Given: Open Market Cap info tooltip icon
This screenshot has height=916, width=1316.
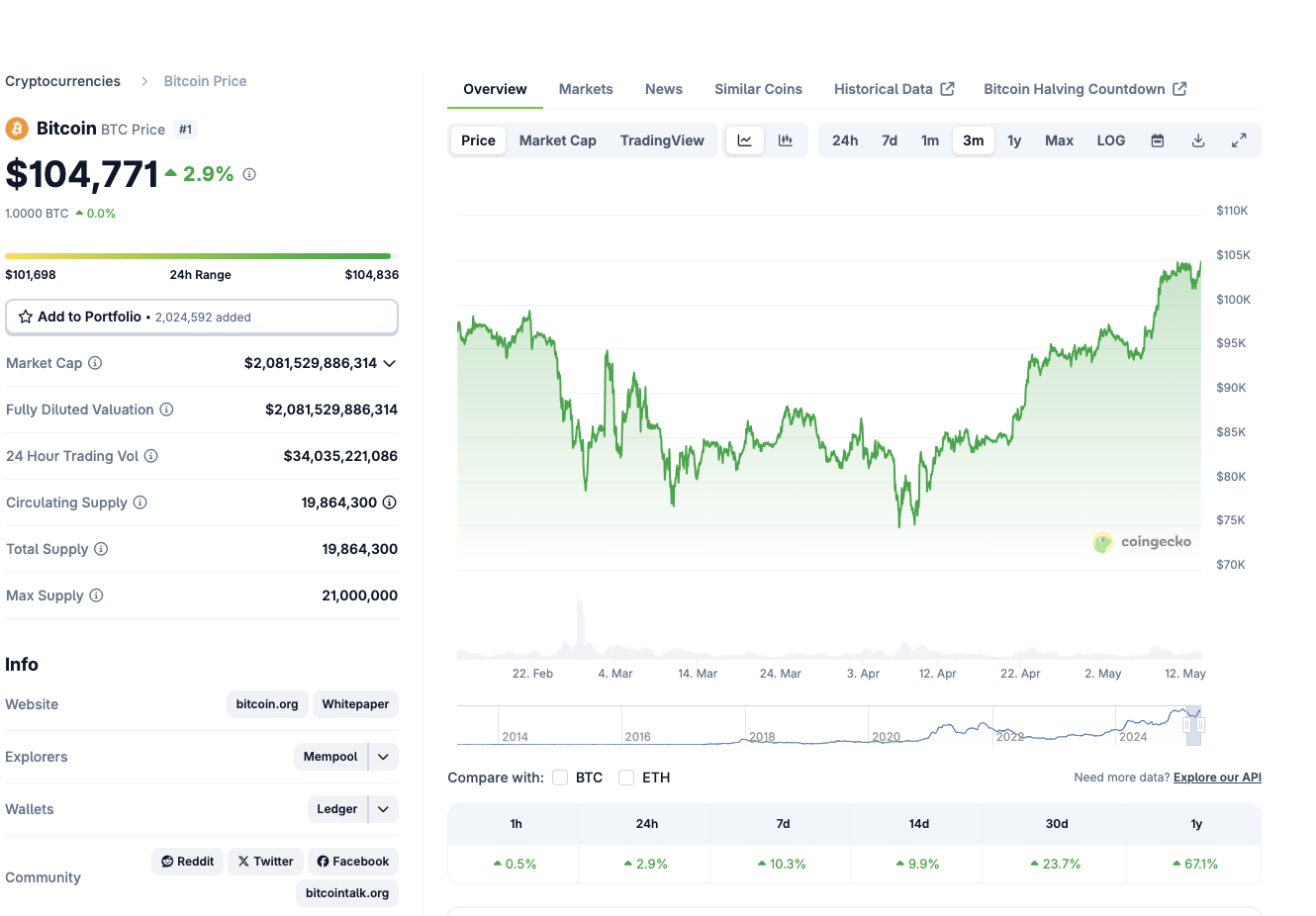Looking at the screenshot, I should [95, 363].
